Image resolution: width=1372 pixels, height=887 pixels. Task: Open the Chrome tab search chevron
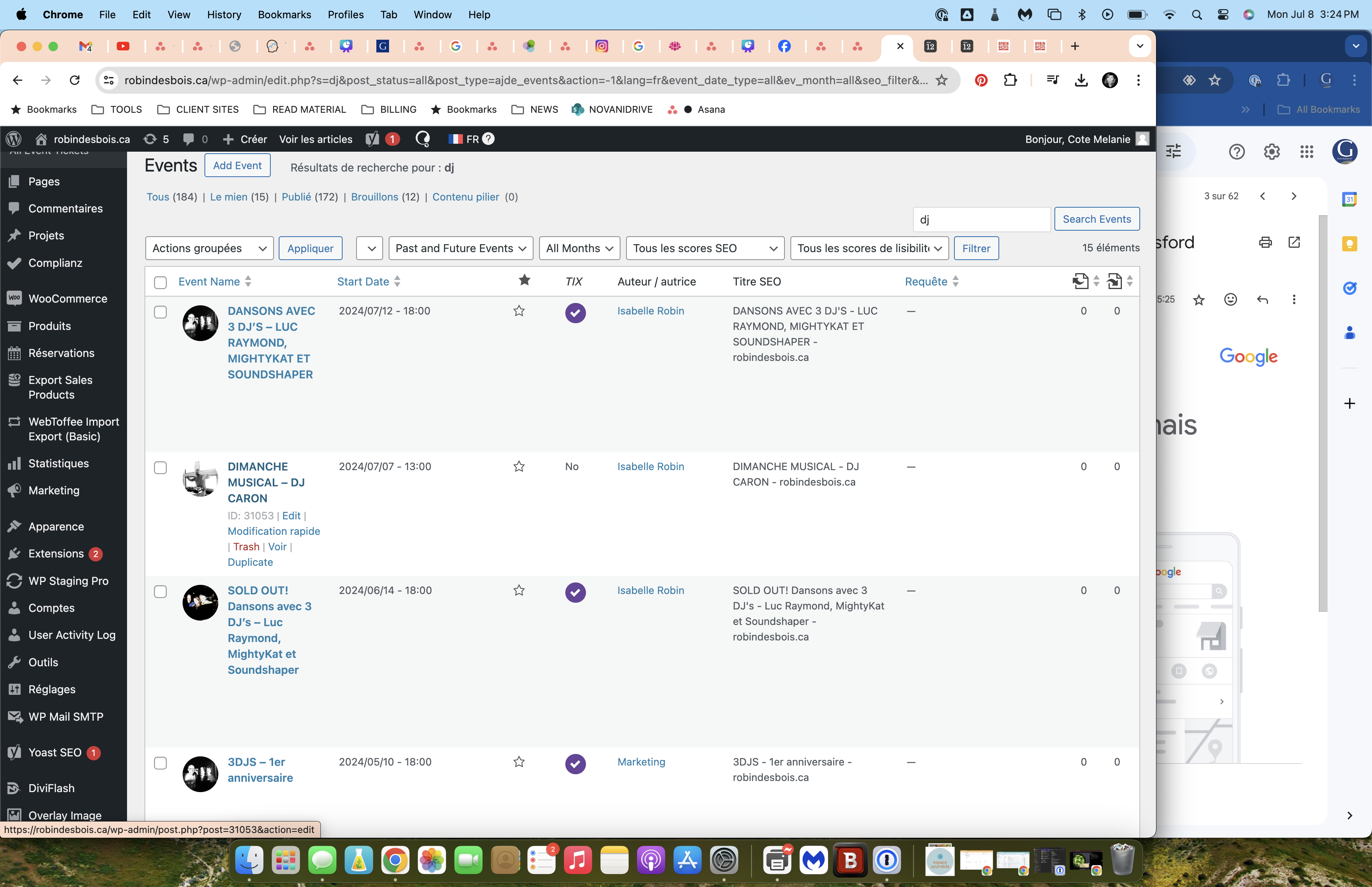1139,46
